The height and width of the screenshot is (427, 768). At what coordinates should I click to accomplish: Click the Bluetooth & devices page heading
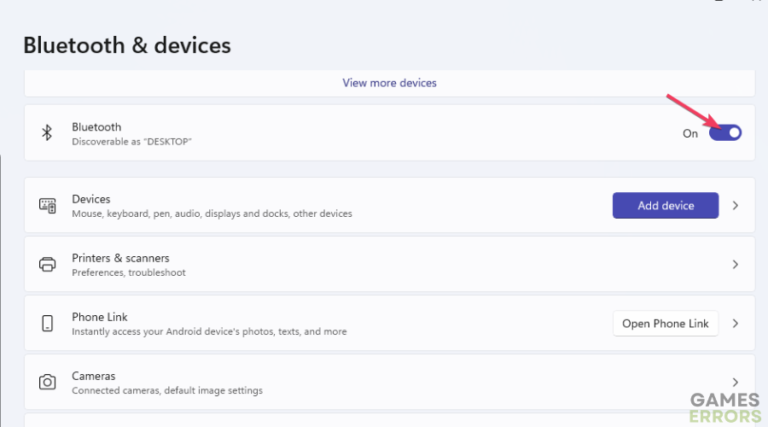tap(127, 45)
